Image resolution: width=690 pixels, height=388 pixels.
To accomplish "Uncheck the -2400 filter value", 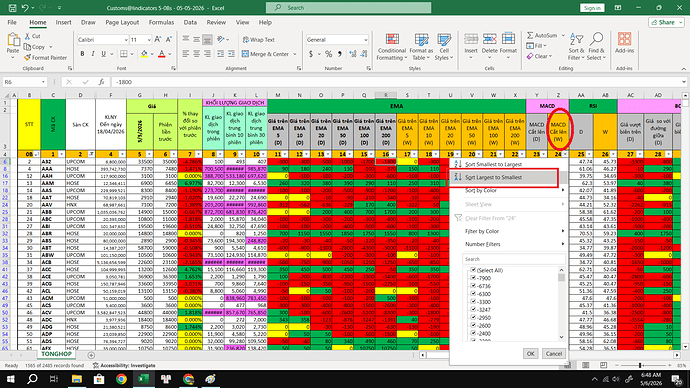I will (473, 333).
